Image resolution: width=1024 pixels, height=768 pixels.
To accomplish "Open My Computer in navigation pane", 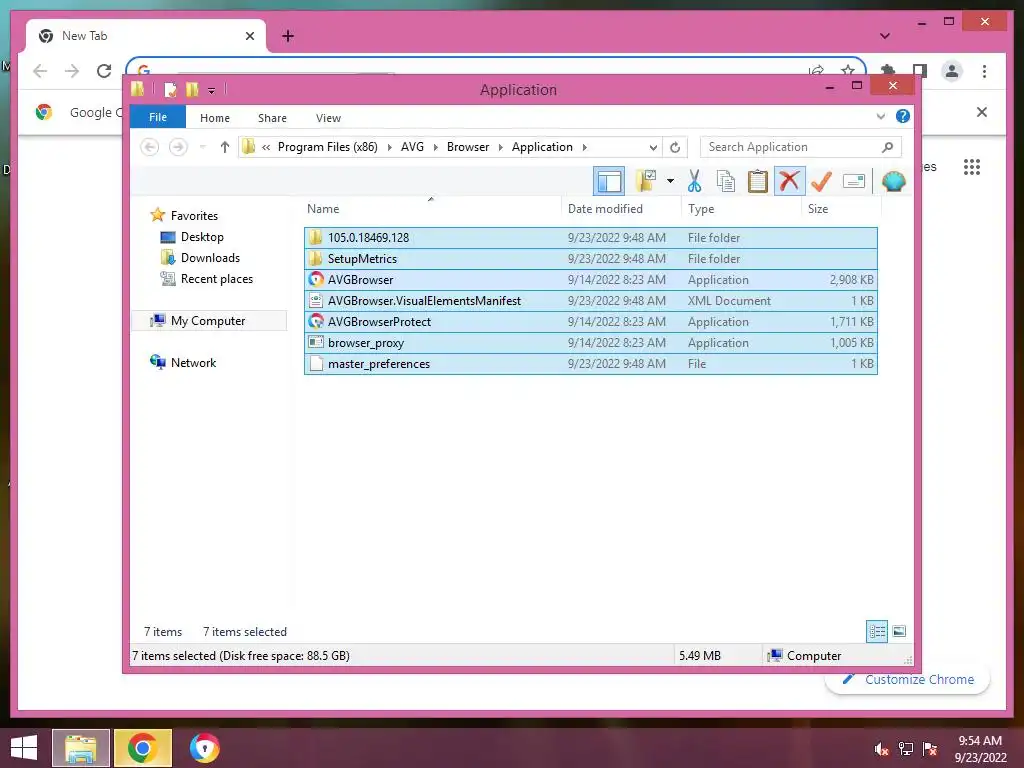I will (x=209, y=321).
